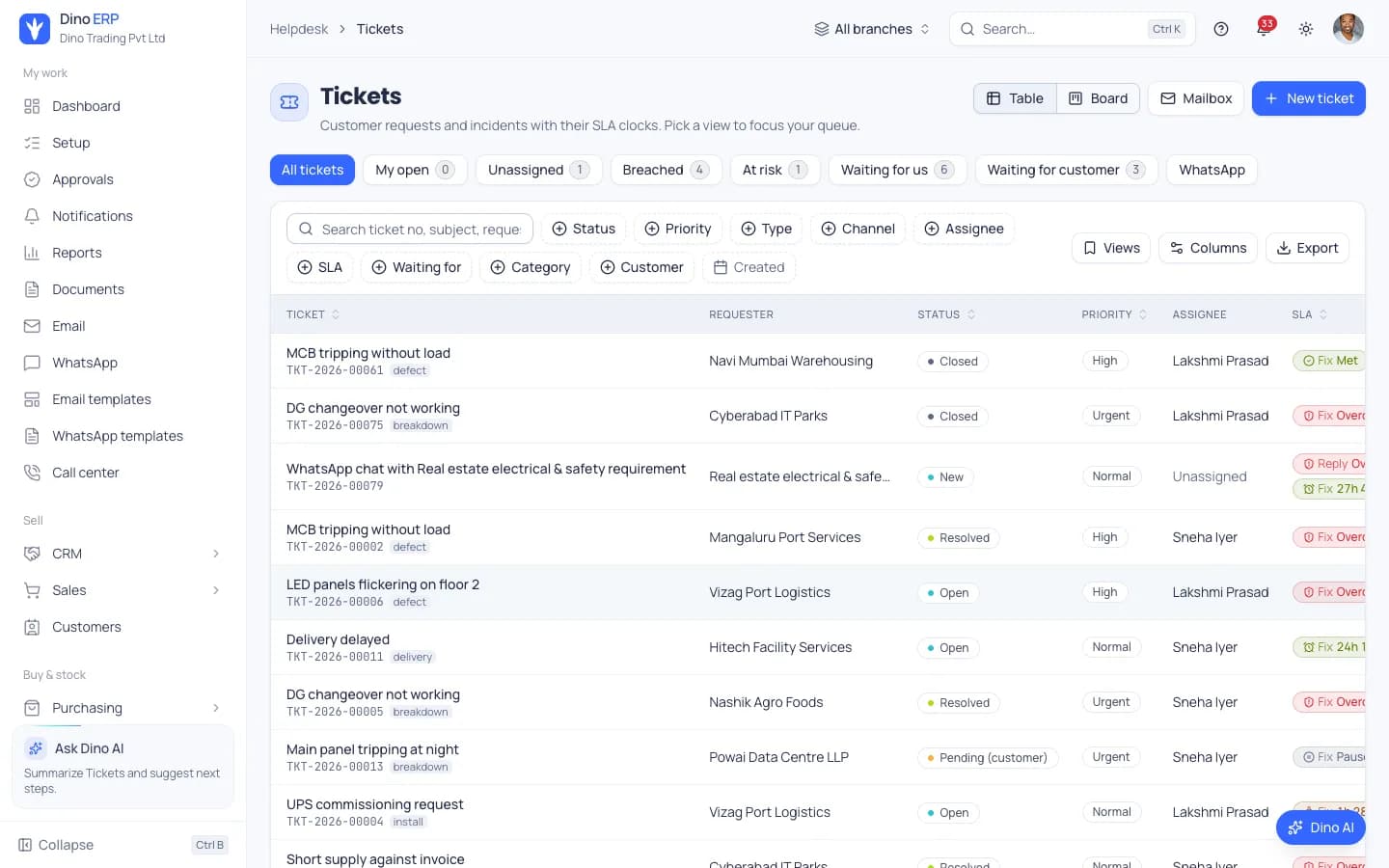The width and height of the screenshot is (1389, 868).
Task: Open the Mailbox button
Action: pos(1196,98)
